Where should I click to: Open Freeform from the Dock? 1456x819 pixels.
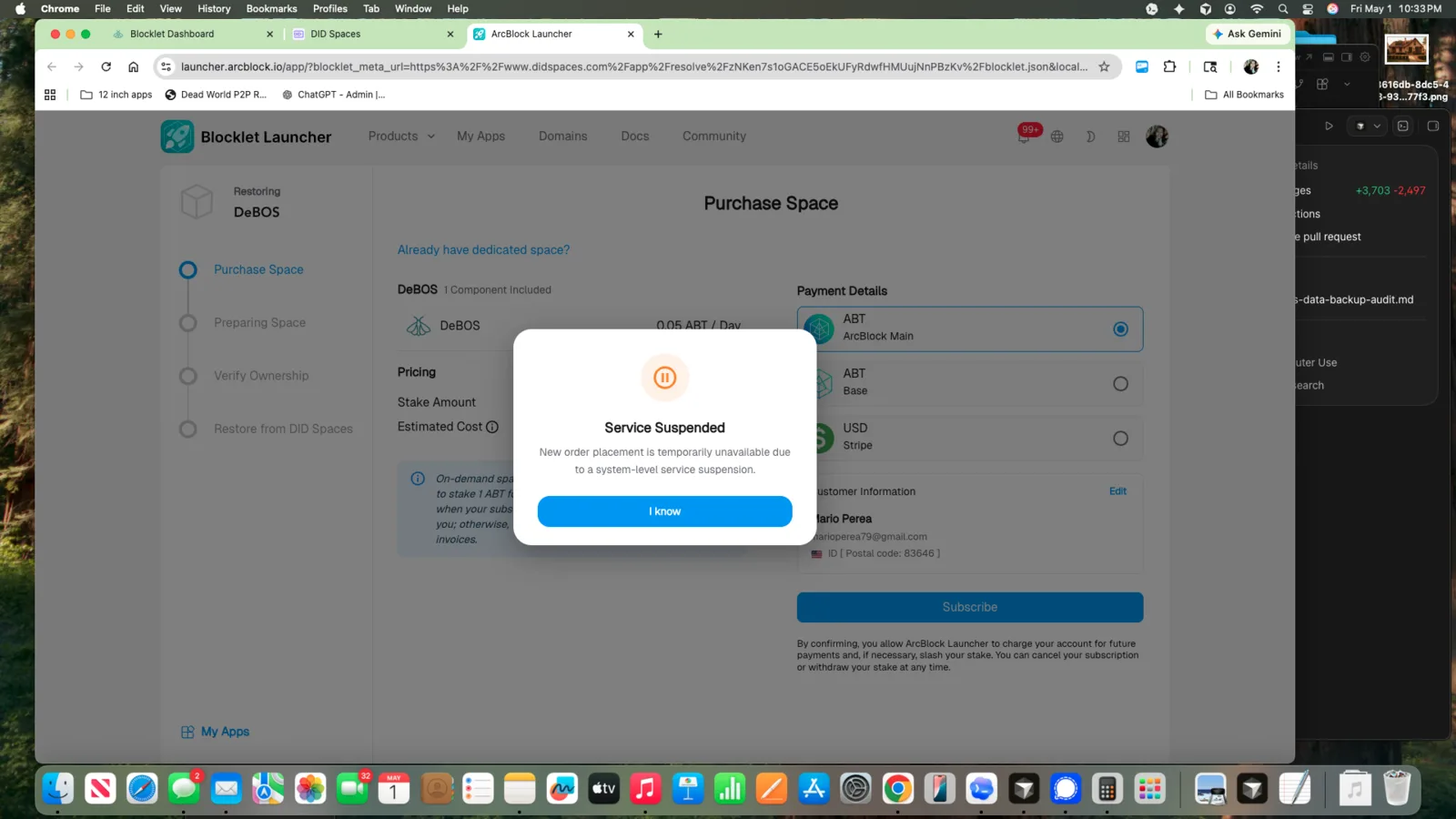pyautogui.click(x=561, y=788)
